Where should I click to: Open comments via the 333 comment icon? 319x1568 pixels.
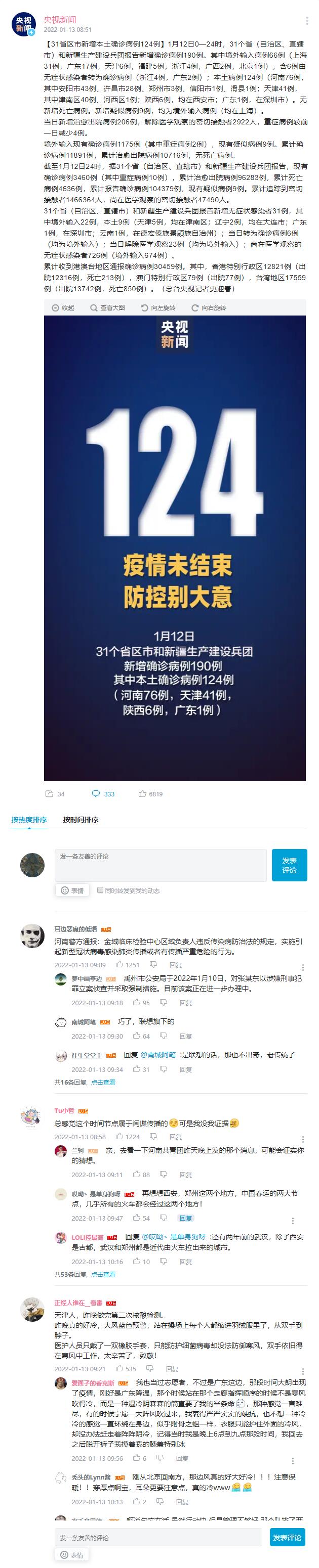tap(103, 794)
